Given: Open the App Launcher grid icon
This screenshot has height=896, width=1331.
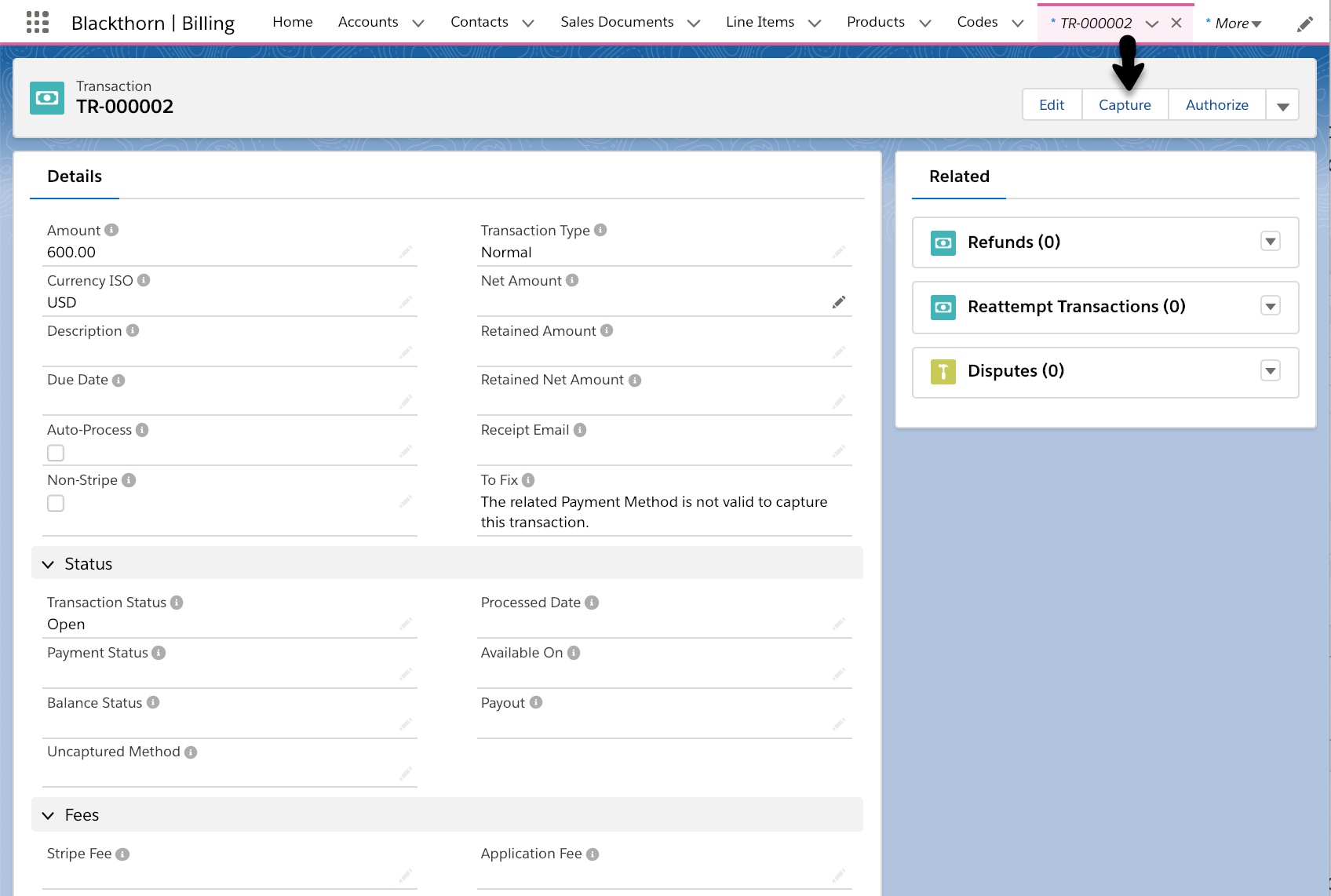Looking at the screenshot, I should [x=37, y=22].
